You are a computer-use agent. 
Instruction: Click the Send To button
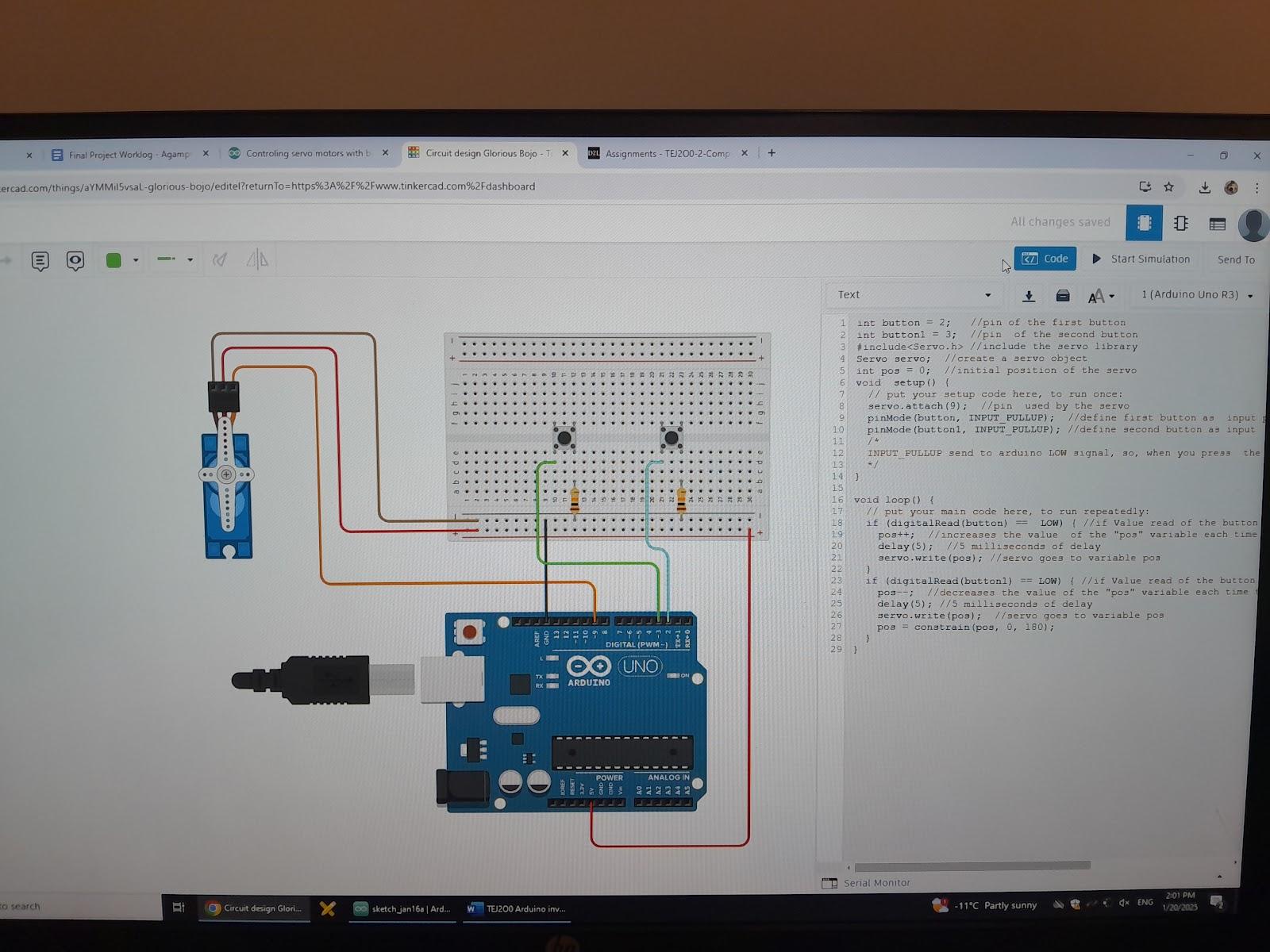coord(1236,259)
